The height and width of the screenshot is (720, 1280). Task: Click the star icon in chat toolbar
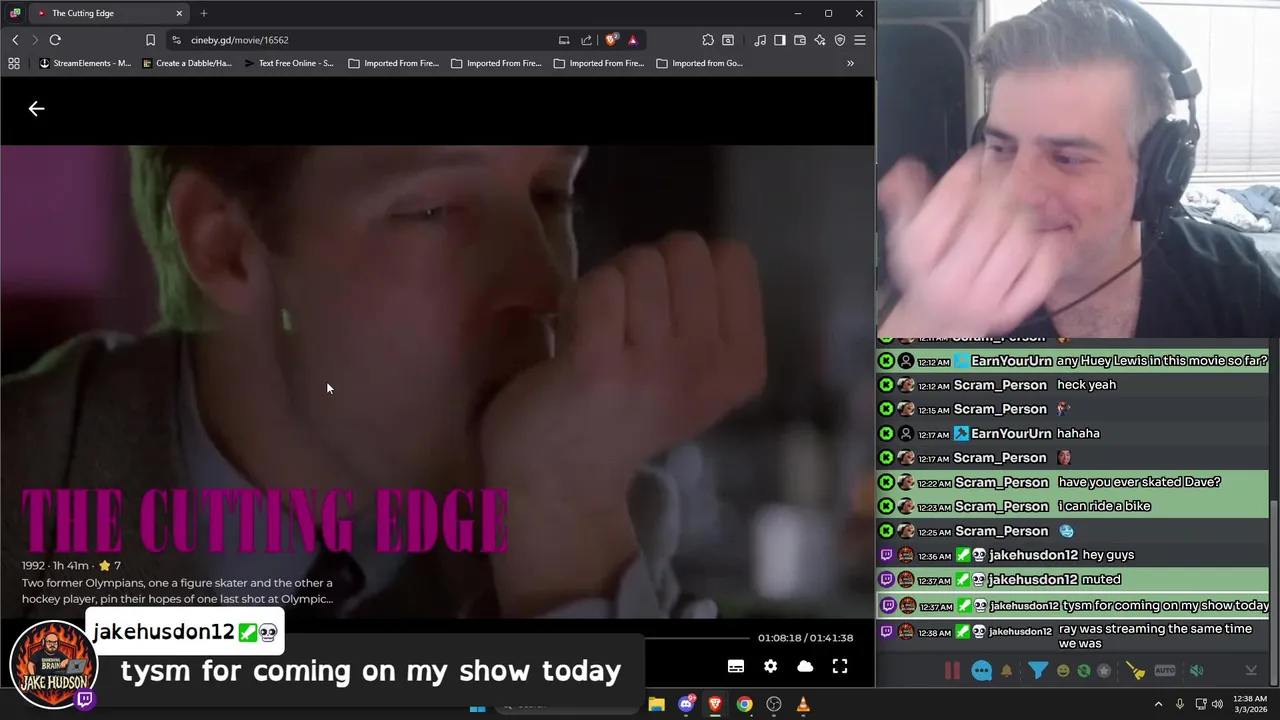[x=1104, y=671]
